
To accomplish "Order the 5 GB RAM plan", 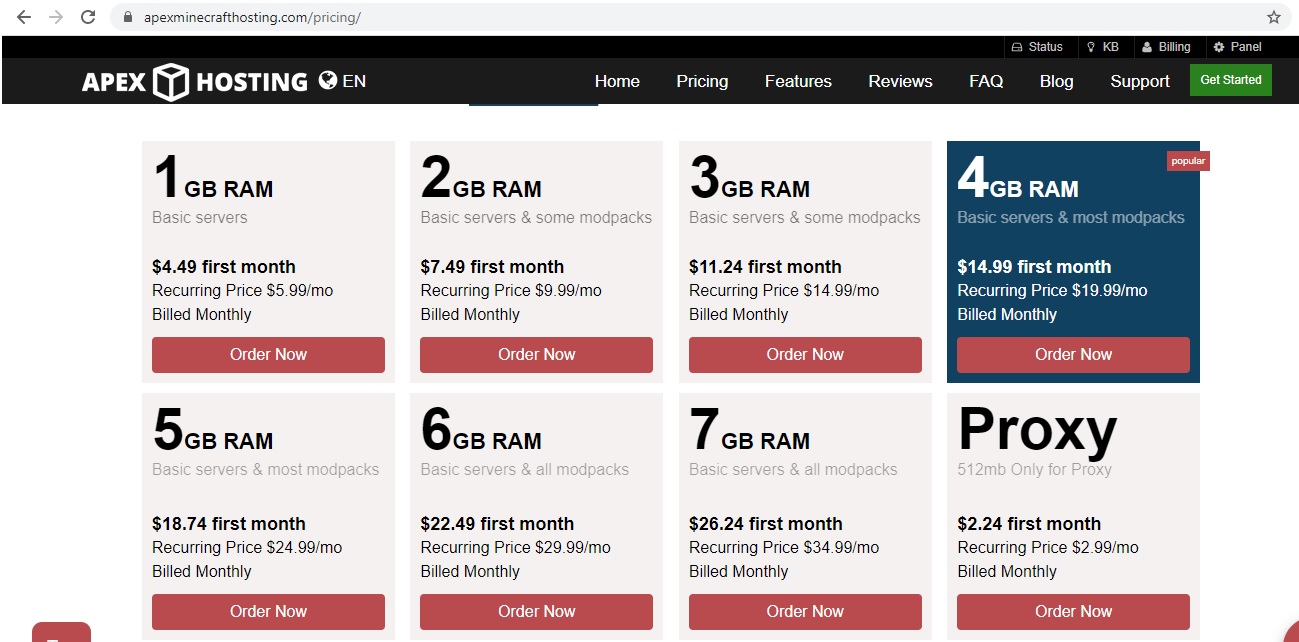I will point(268,612).
